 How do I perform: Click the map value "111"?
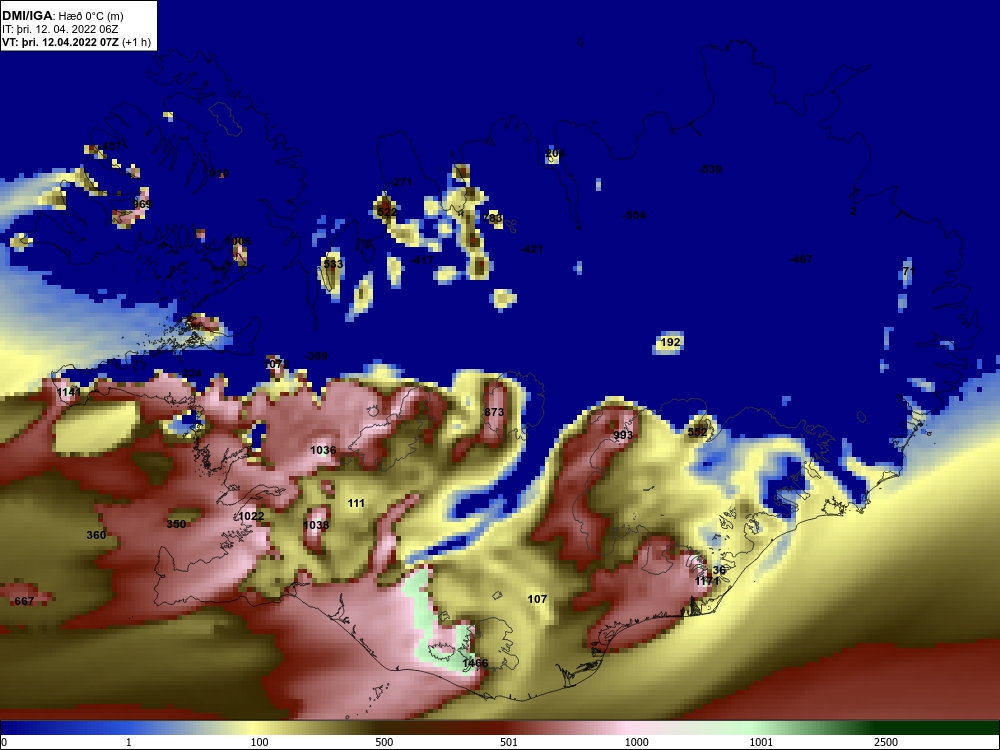pyautogui.click(x=356, y=503)
